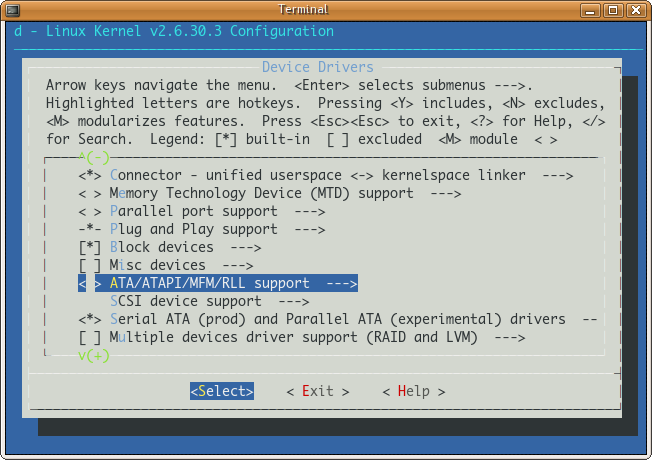This screenshot has width=652, height=460.
Task: Maximize the Terminal window
Action: tap(612, 10)
